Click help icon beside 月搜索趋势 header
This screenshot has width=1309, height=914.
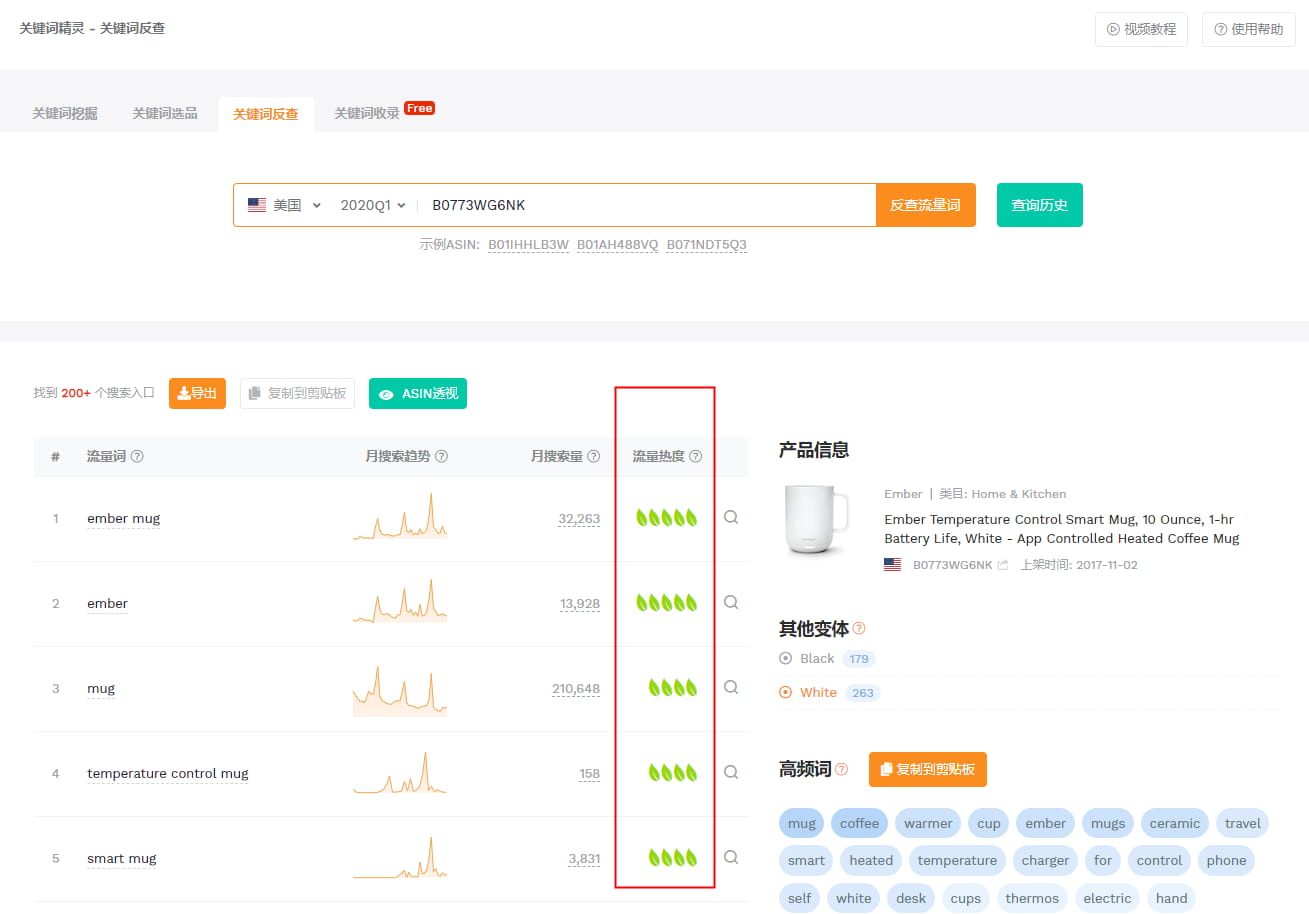tap(441, 457)
